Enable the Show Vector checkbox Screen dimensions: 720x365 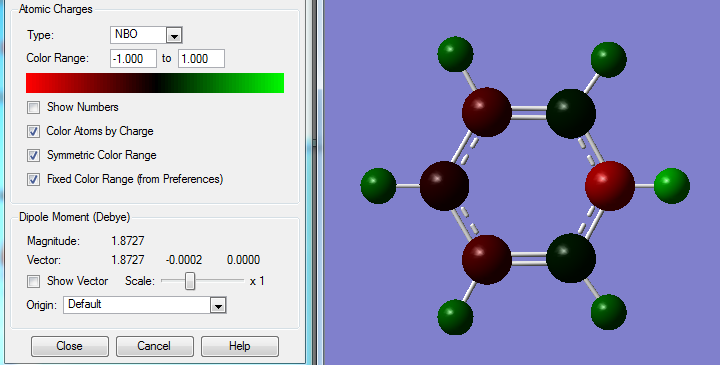coord(34,281)
